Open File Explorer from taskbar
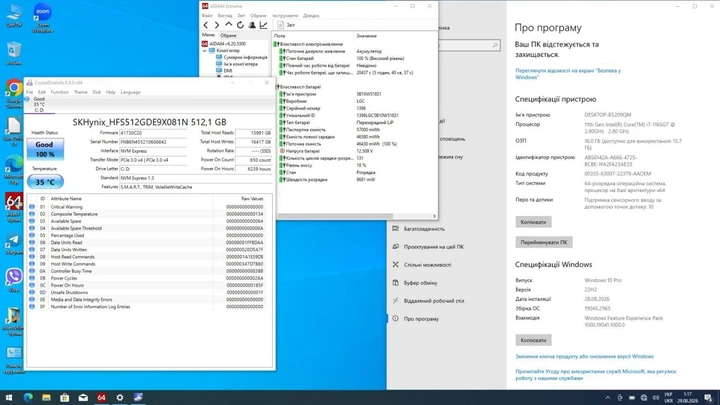The width and height of the screenshot is (720, 405). [46, 397]
